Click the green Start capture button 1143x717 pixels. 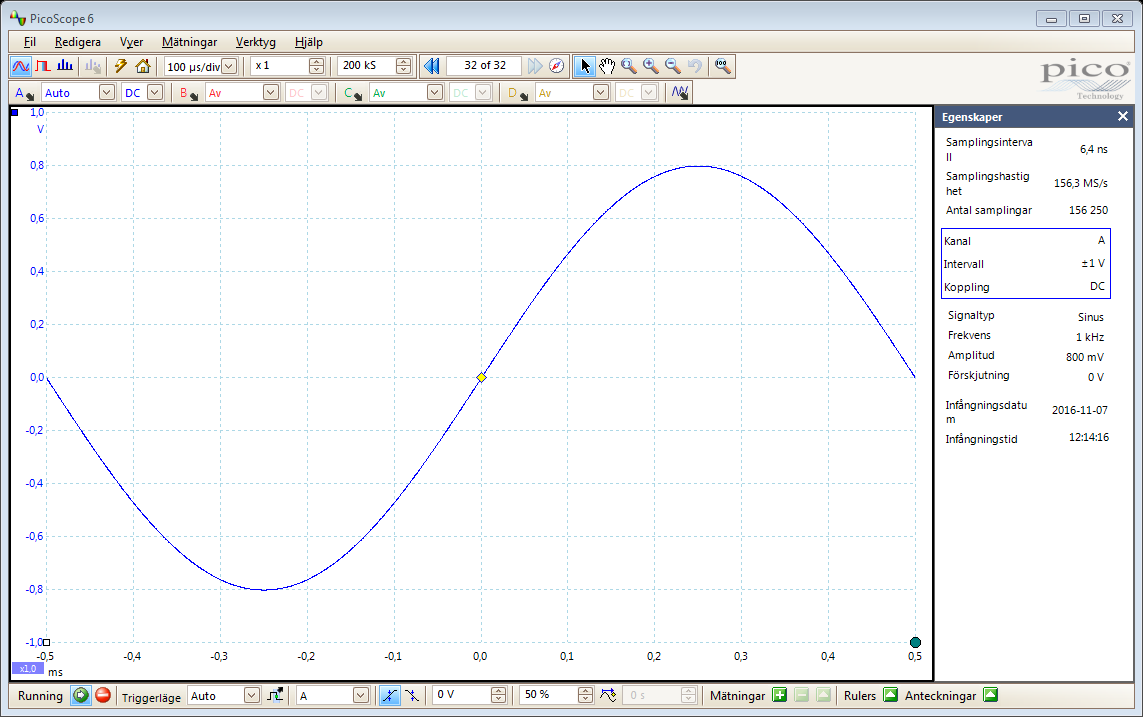81,695
